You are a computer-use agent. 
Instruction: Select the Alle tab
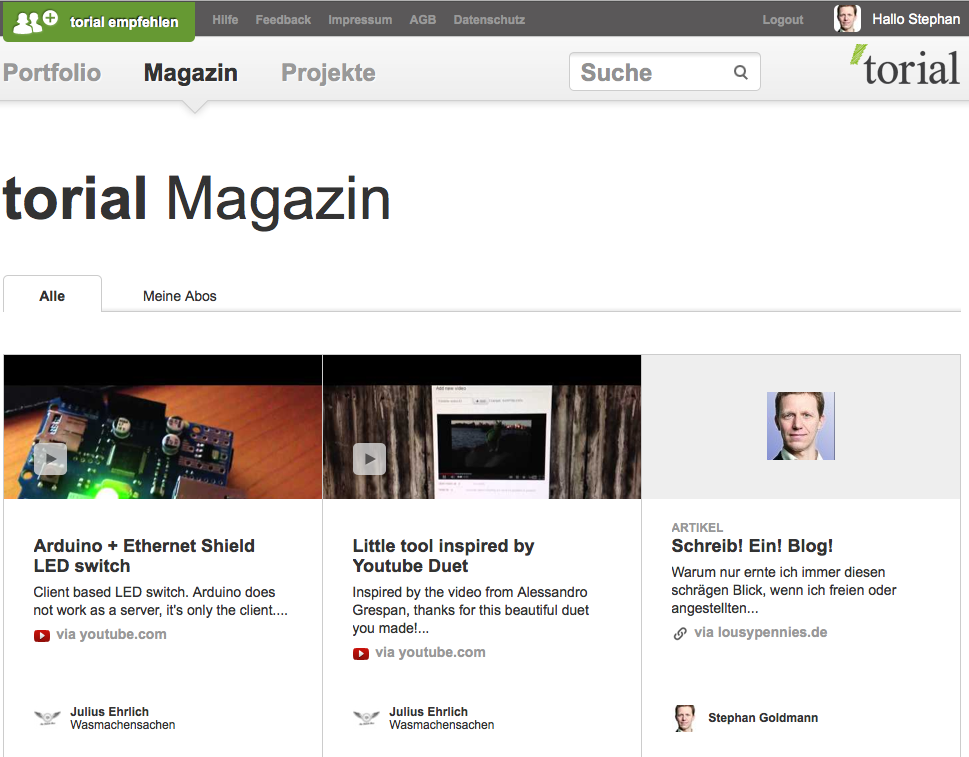[x=52, y=295]
